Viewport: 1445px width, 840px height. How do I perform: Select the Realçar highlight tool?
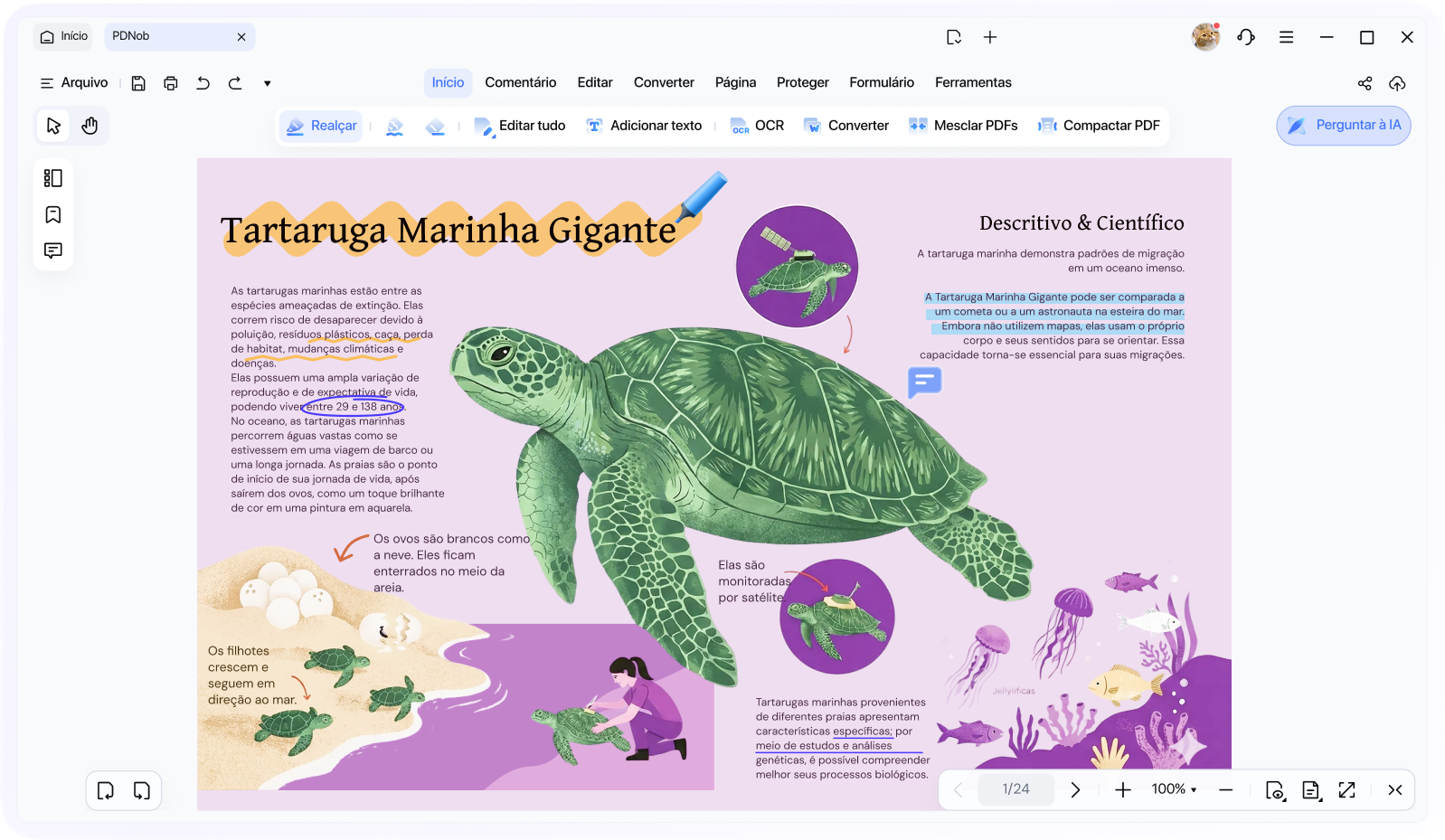pyautogui.click(x=321, y=126)
